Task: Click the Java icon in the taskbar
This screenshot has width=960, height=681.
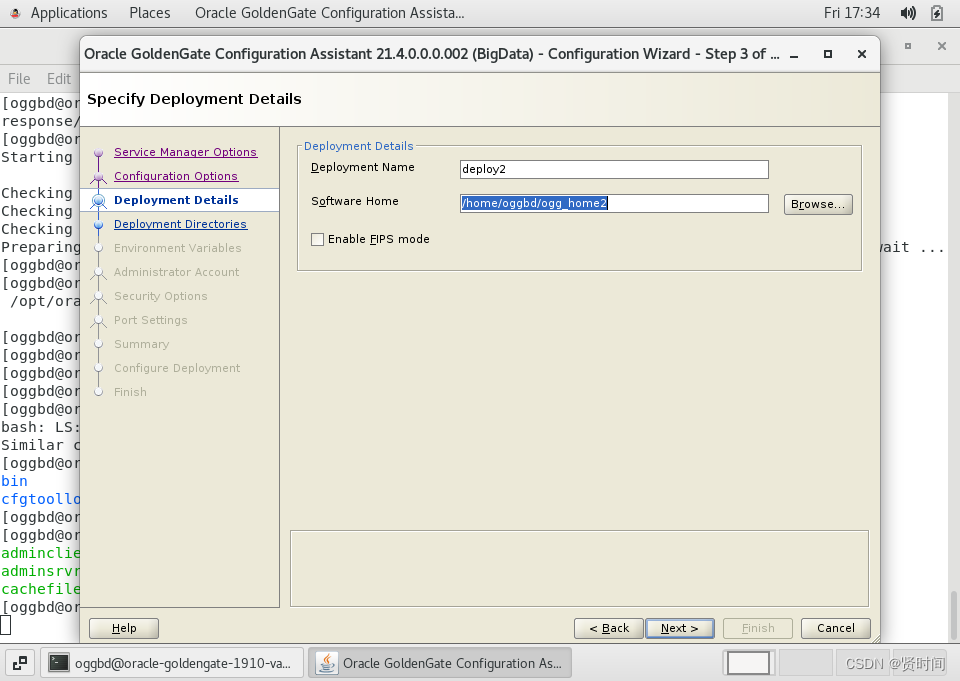Action: click(327, 663)
